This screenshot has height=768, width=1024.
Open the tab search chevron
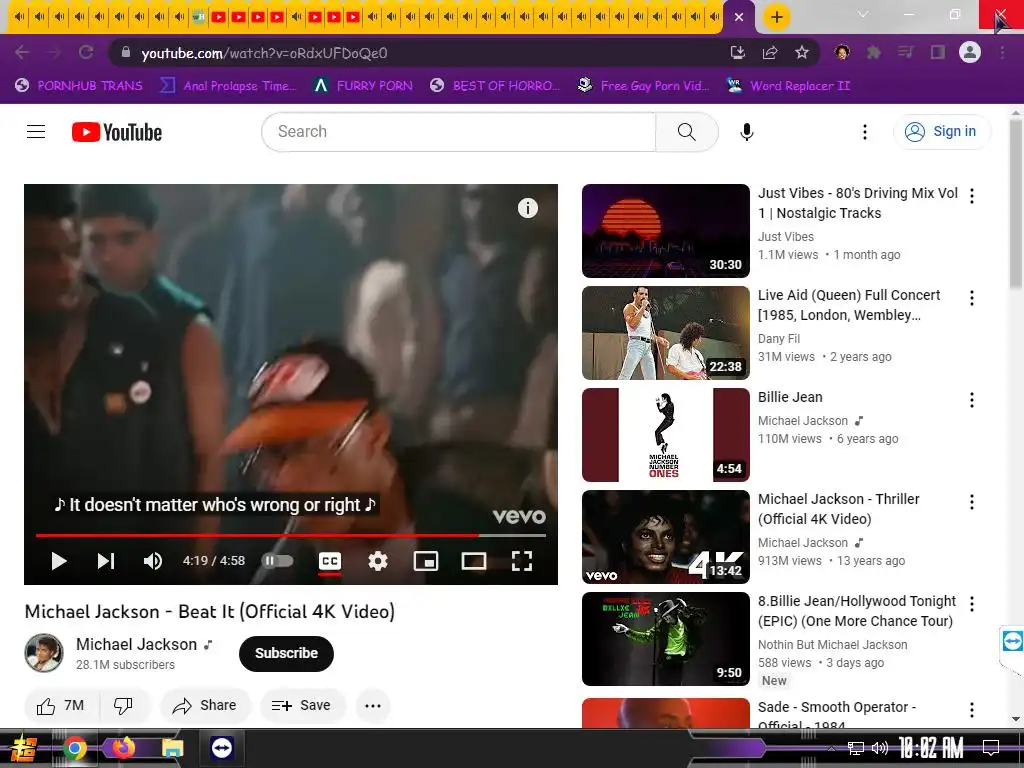pos(863,14)
